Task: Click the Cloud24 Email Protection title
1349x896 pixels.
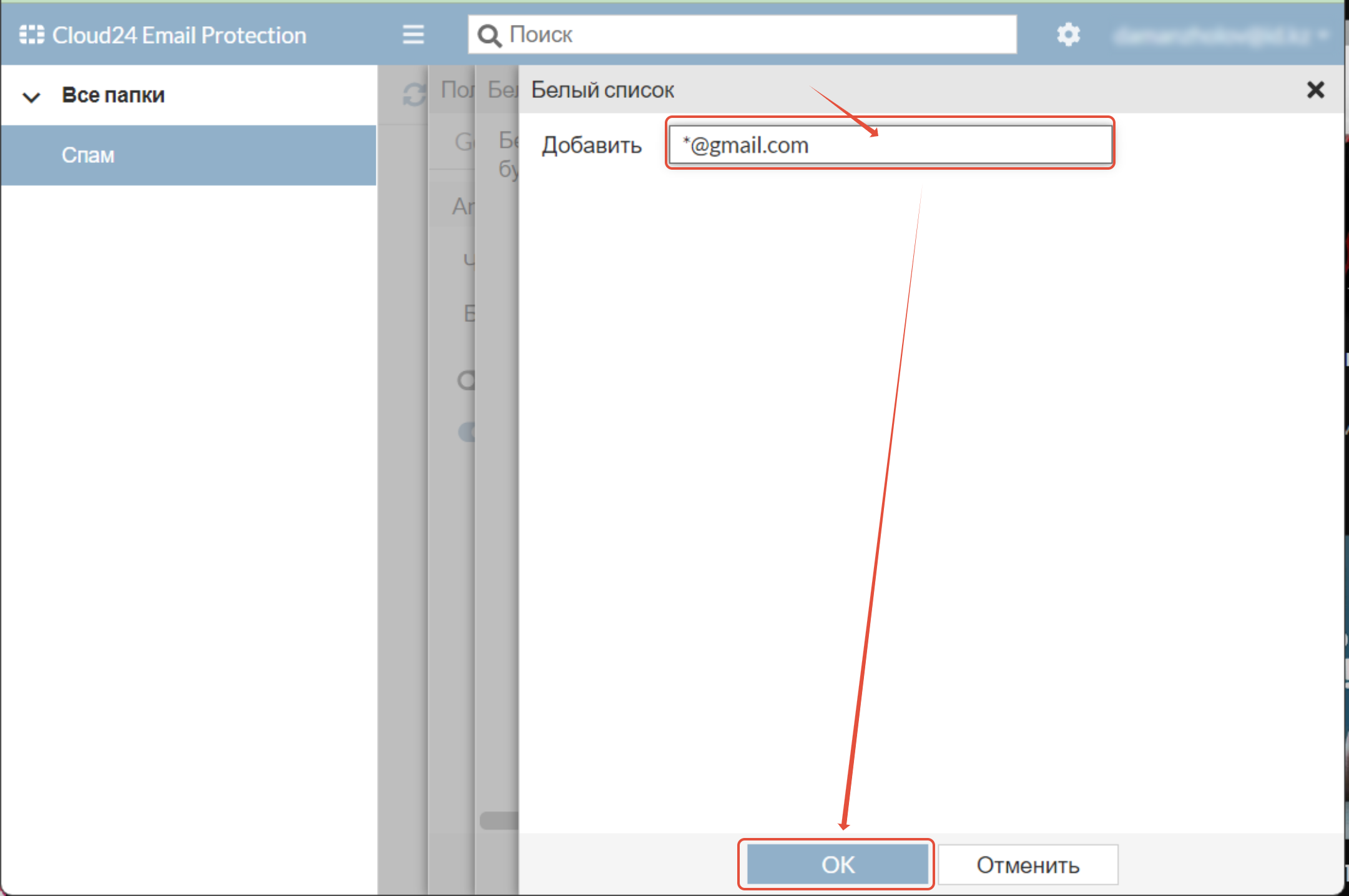Action: pos(179,36)
